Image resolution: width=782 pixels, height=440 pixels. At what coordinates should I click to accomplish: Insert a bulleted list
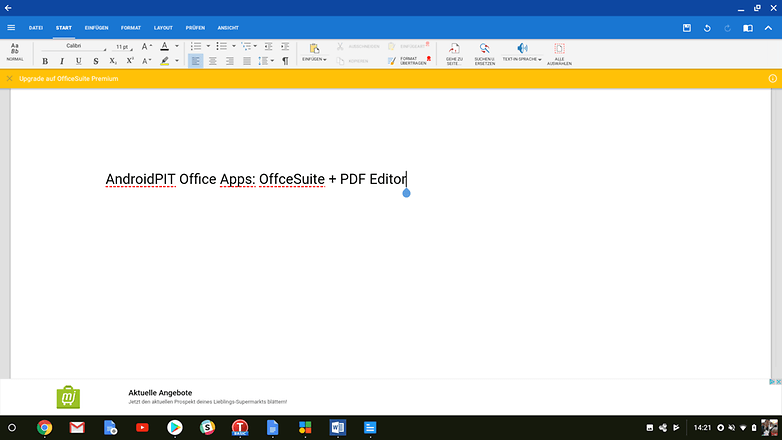tap(221, 46)
